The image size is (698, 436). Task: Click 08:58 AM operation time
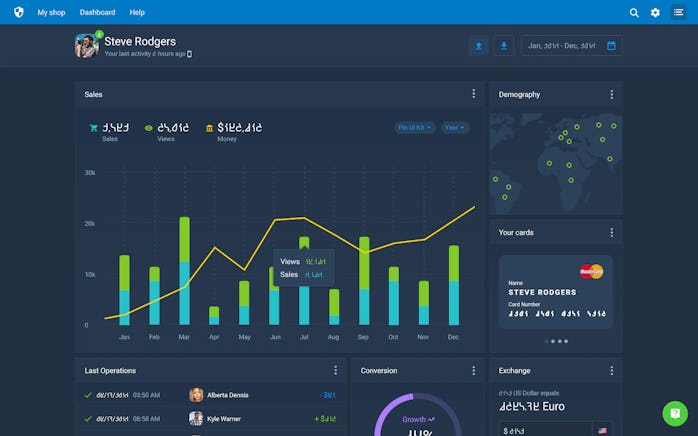pos(146,419)
